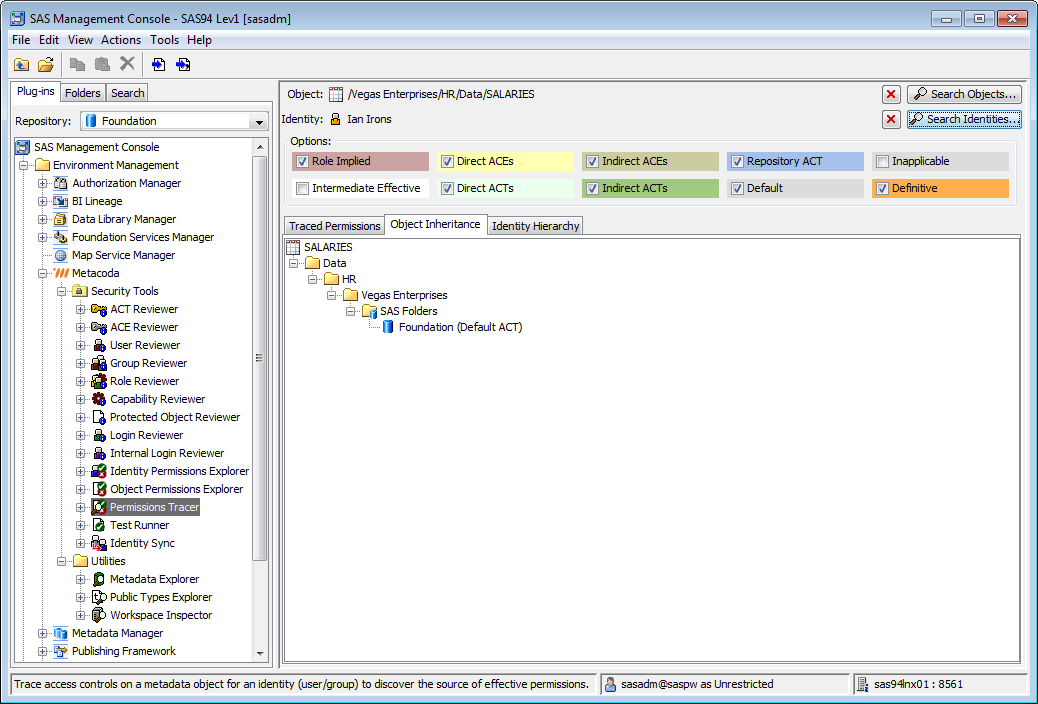
Task: Open the Object Permissions Explorer icon
Action: click(x=99, y=489)
